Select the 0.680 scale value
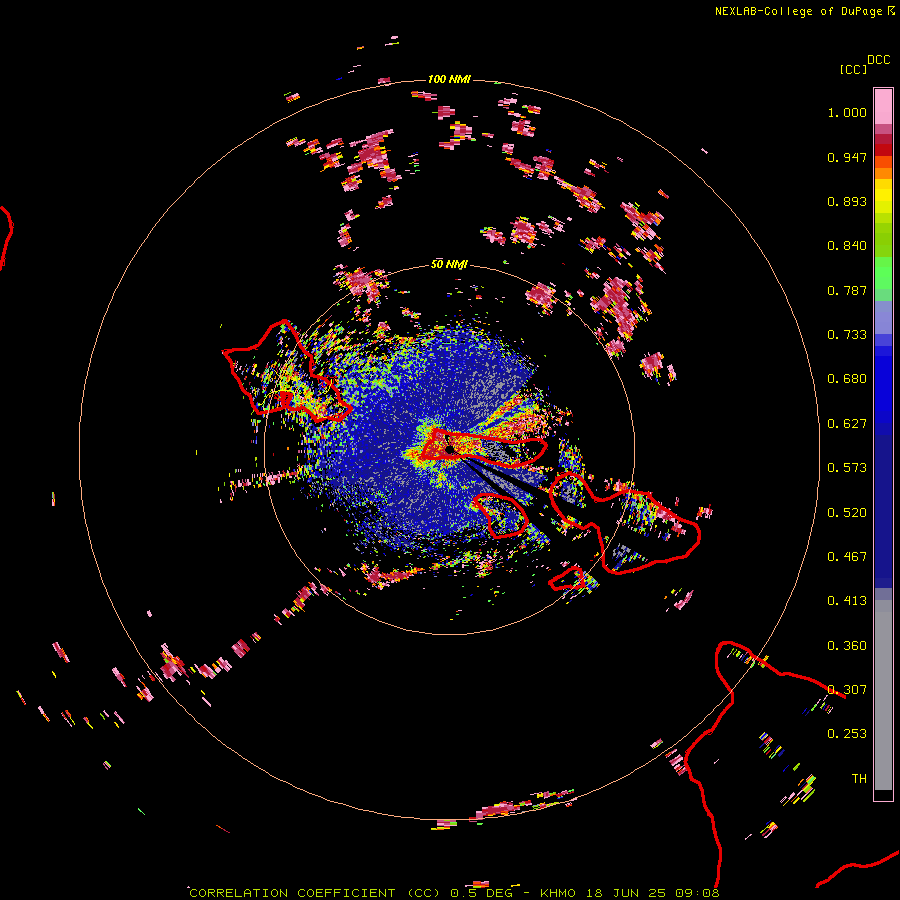Viewport: 900px width, 900px height. (x=847, y=379)
